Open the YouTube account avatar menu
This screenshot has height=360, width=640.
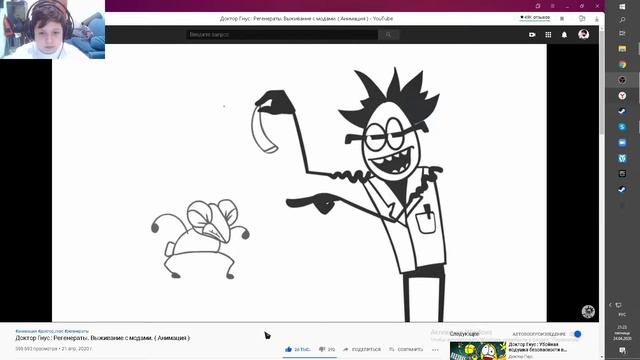(x=584, y=34)
